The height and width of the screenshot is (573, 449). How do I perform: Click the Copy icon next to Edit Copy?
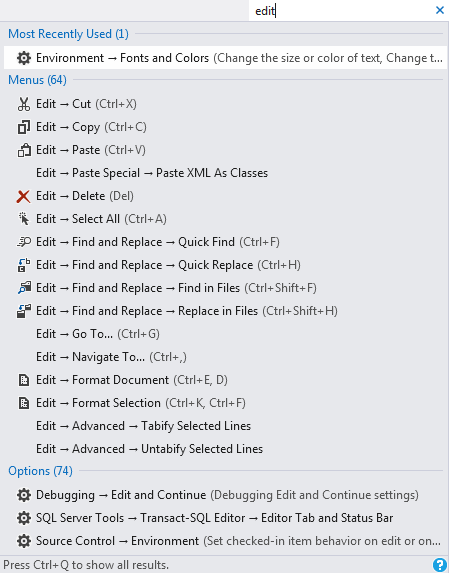(x=24, y=127)
